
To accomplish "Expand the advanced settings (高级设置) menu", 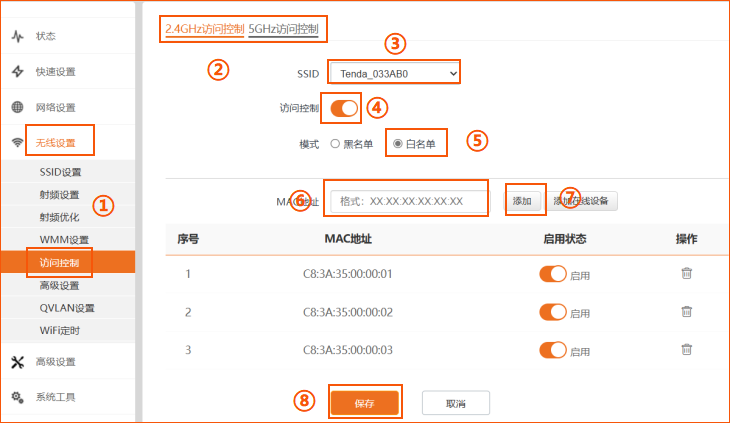I will coord(56,362).
